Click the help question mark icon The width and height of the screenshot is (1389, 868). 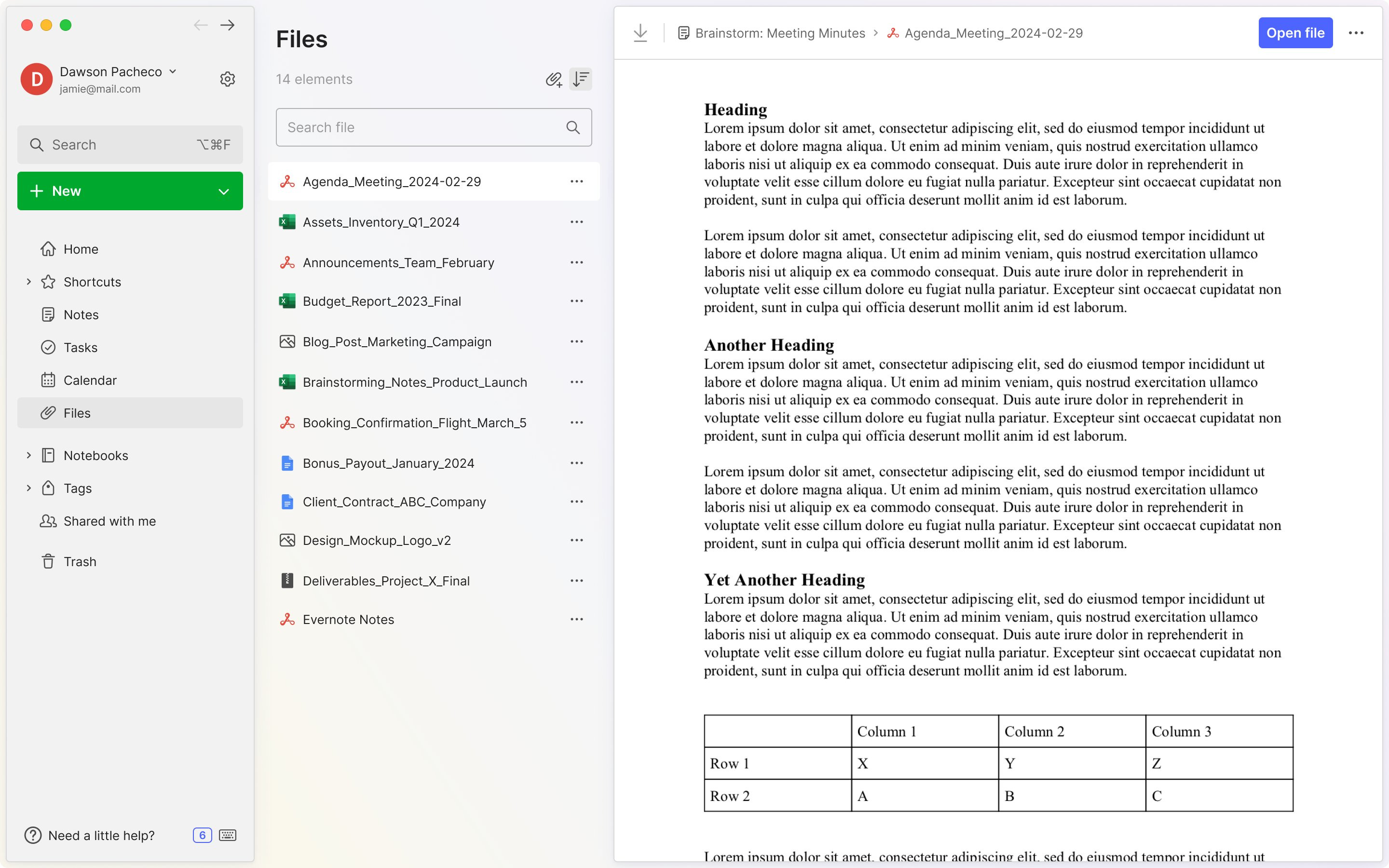(x=32, y=835)
